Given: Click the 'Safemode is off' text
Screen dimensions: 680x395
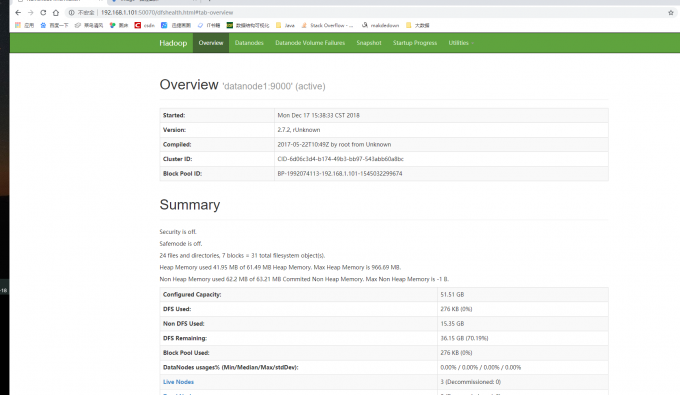Looking at the screenshot, I should (181, 244).
